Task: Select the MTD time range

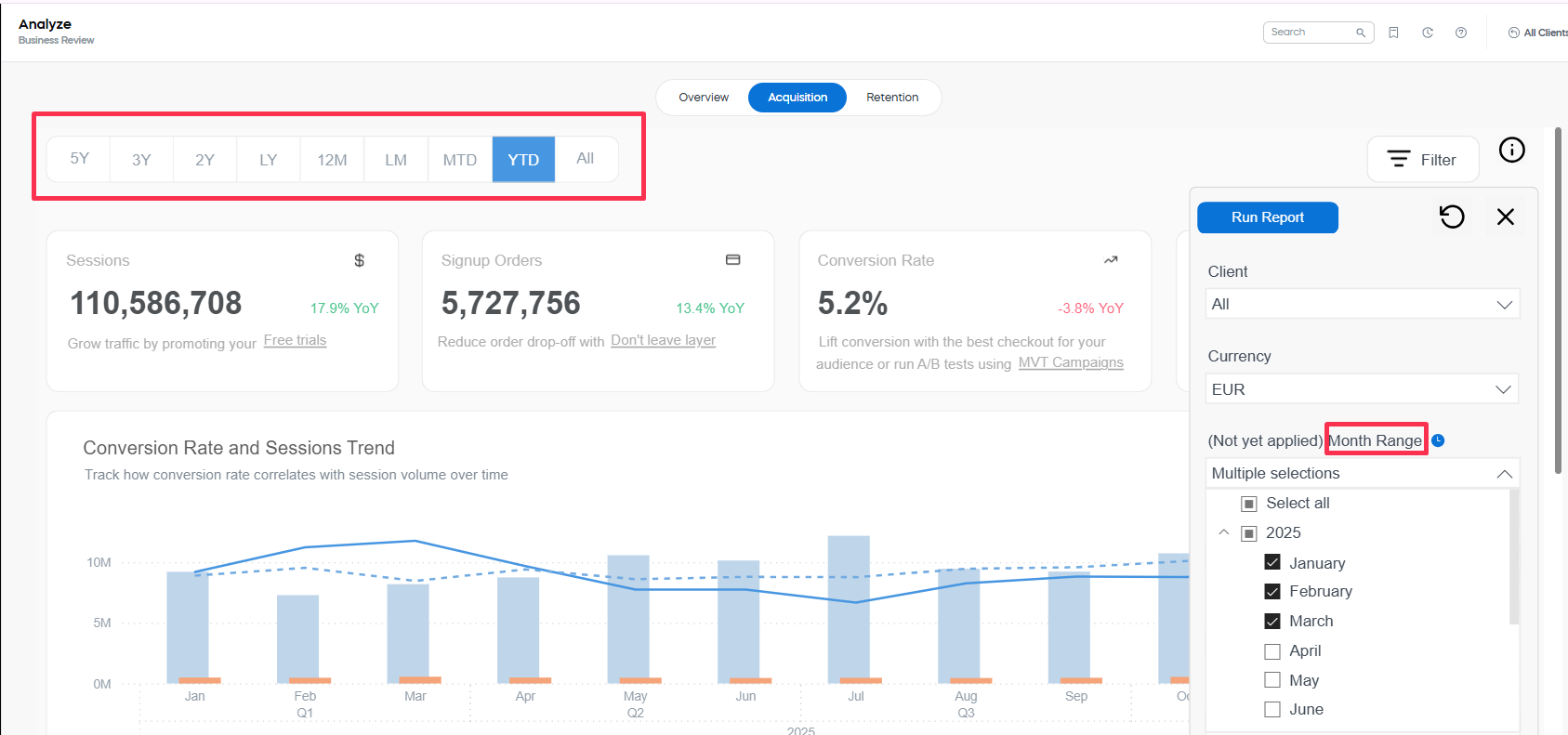Action: tap(460, 159)
